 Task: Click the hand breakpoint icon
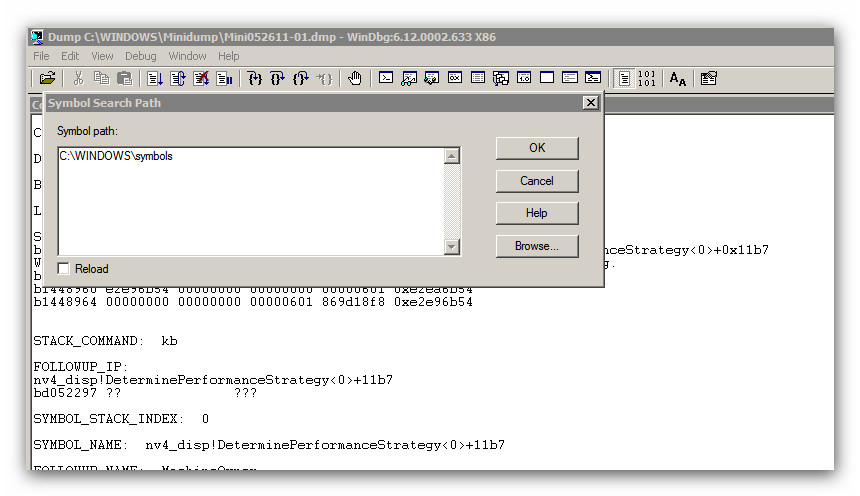point(355,78)
